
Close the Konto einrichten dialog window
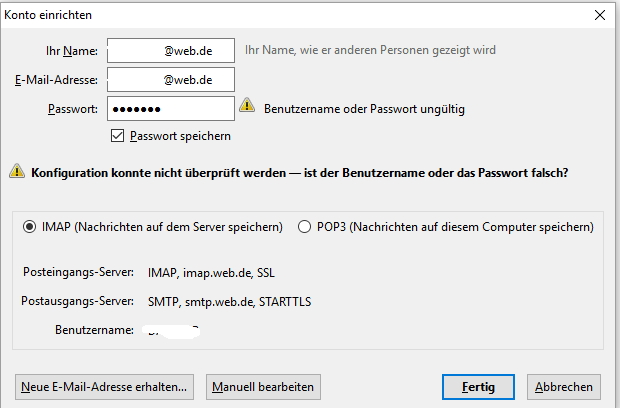(600, 15)
